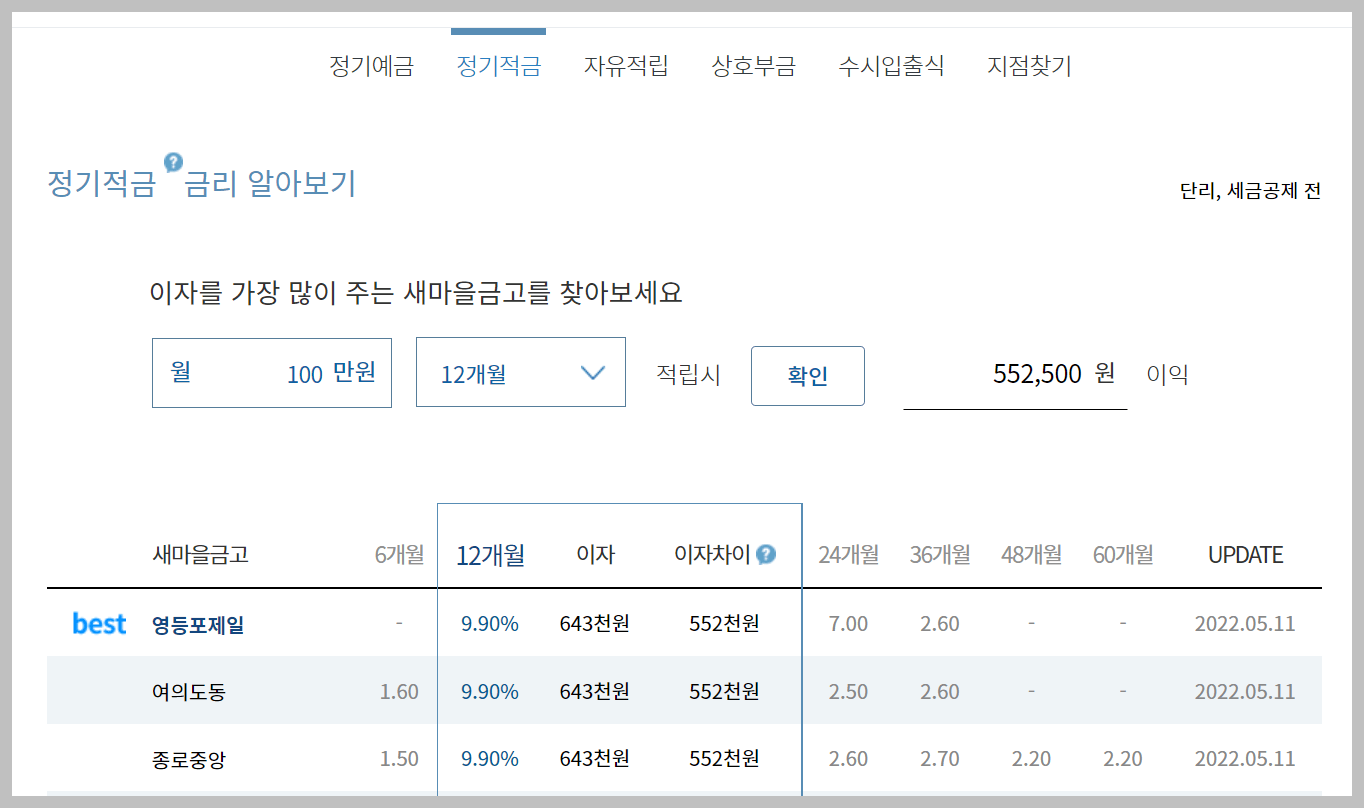Click the monthly amount input field

coord(272,373)
